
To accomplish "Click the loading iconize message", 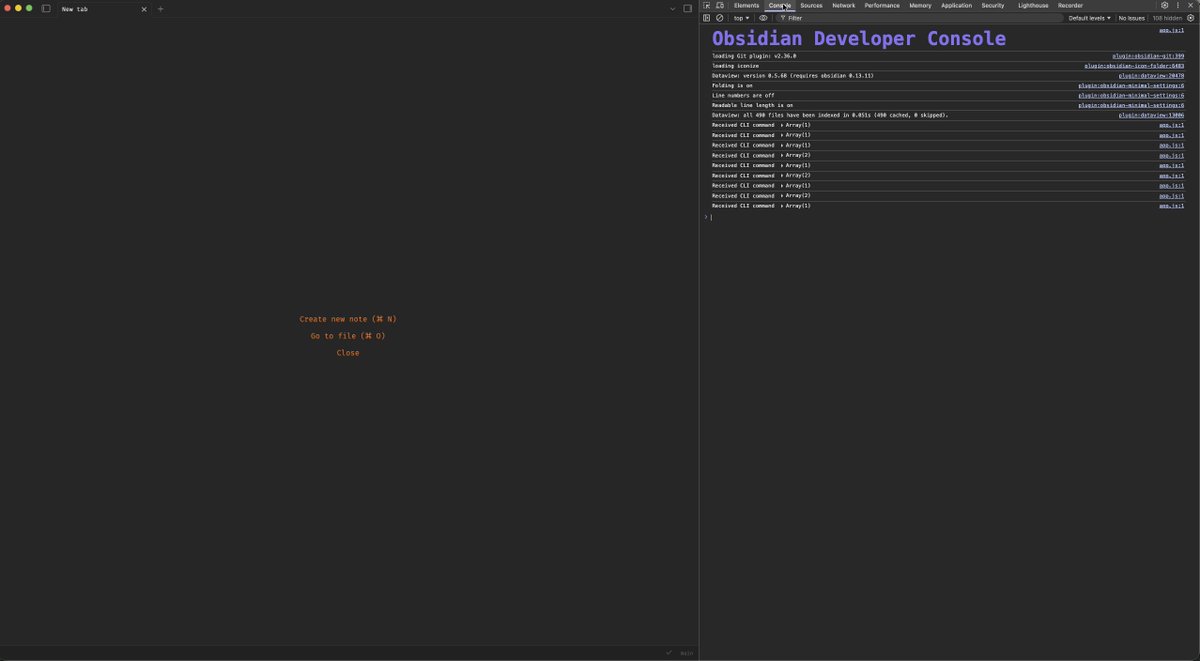I will (x=735, y=66).
